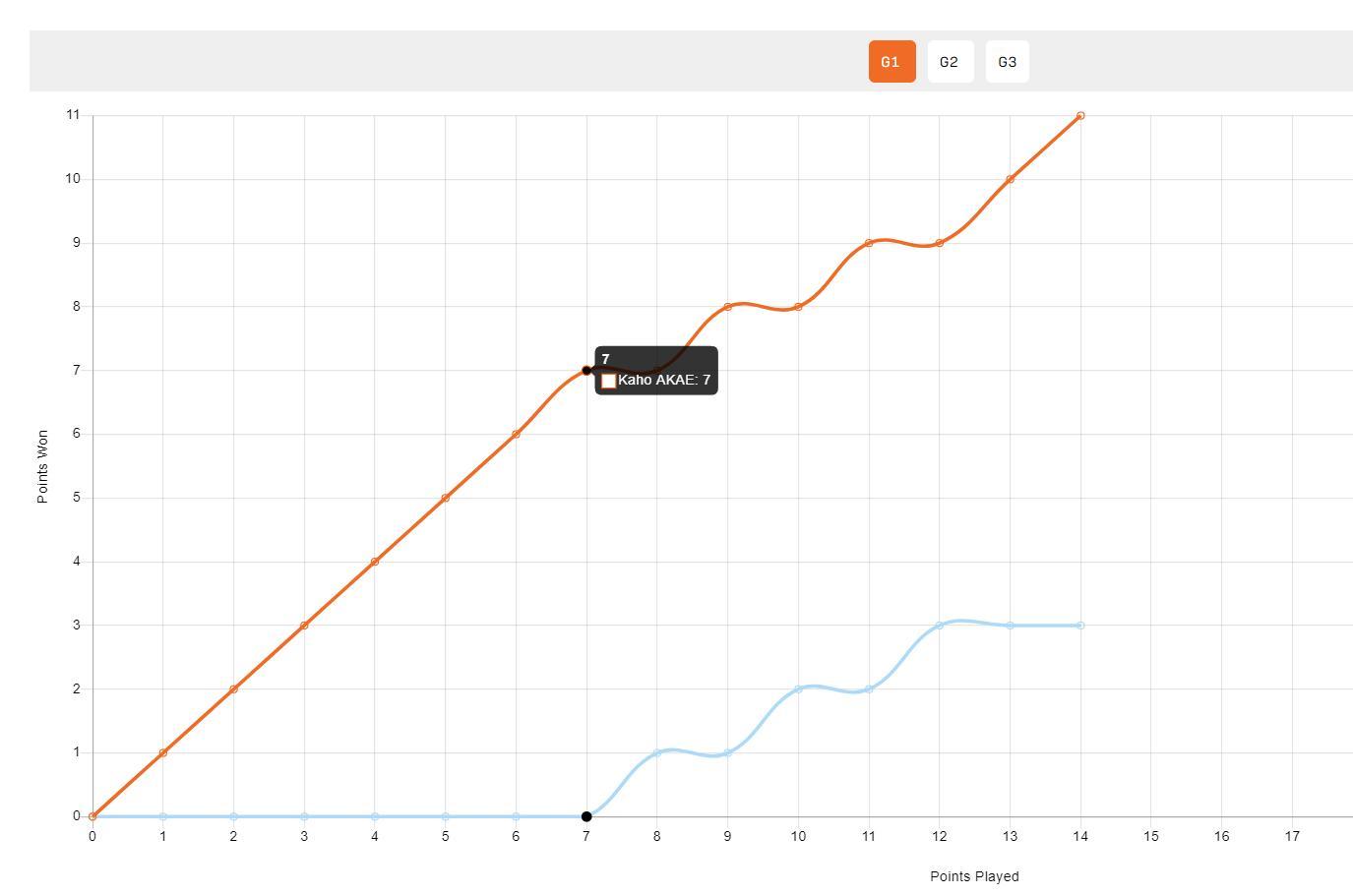Viewport: 1353px width, 896px height.
Task: Click the black marker on the blue line
Action: click(586, 816)
